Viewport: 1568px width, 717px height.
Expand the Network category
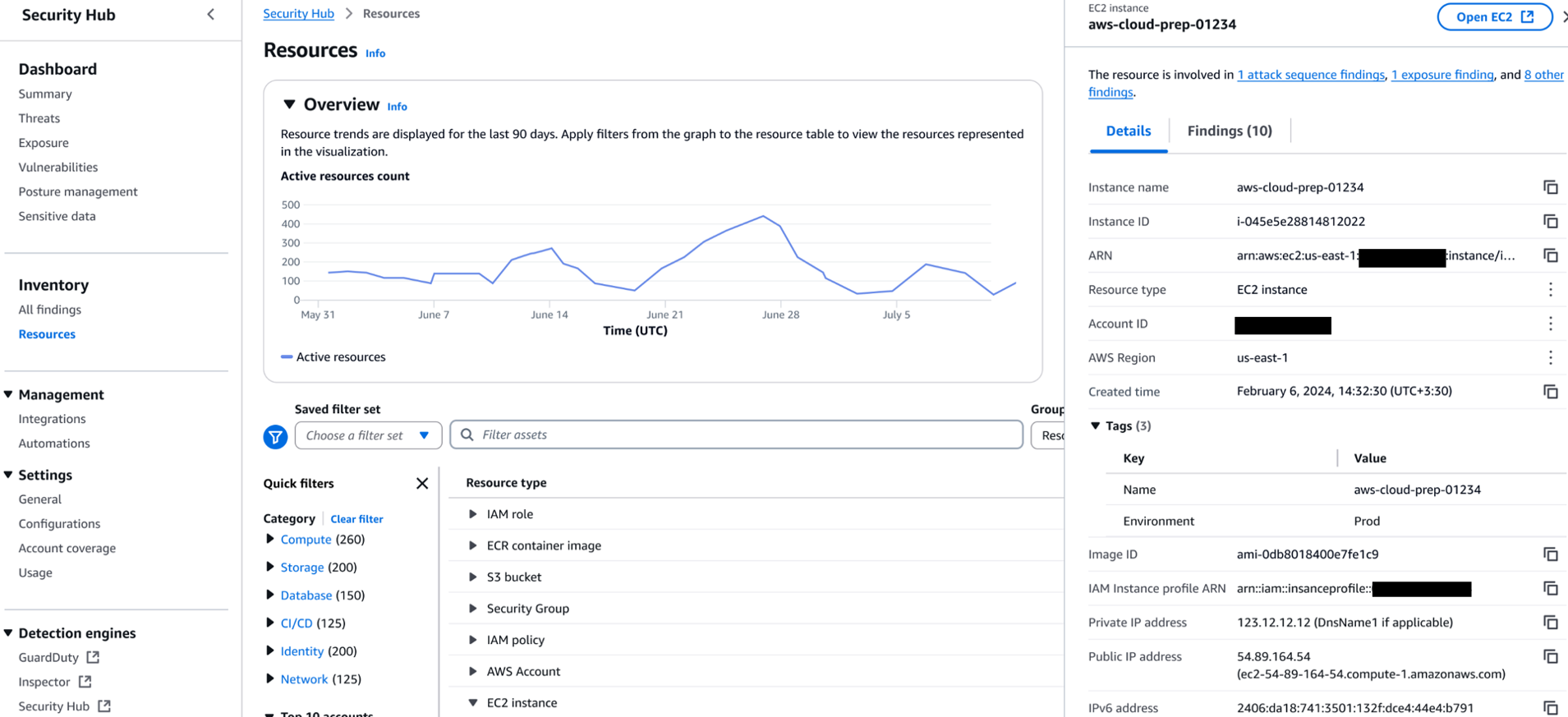coord(269,678)
